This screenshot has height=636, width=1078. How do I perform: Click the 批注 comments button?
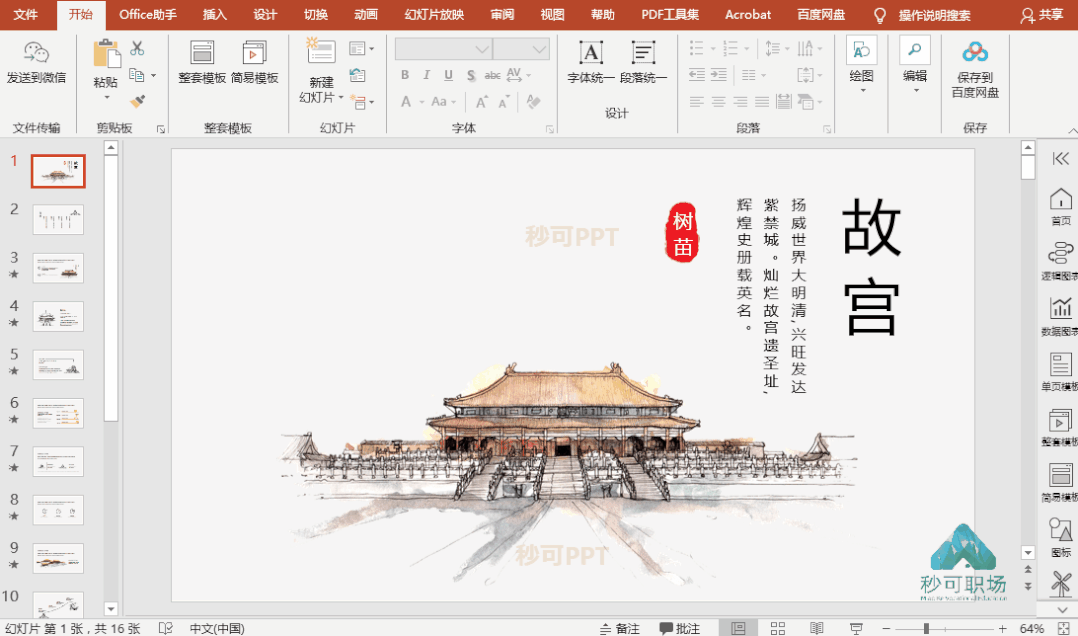pos(679,628)
